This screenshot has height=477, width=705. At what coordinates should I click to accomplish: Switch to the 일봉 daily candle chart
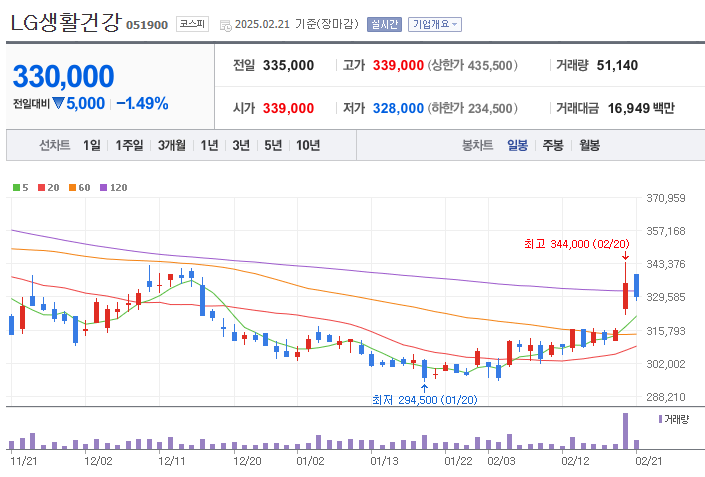click(517, 145)
